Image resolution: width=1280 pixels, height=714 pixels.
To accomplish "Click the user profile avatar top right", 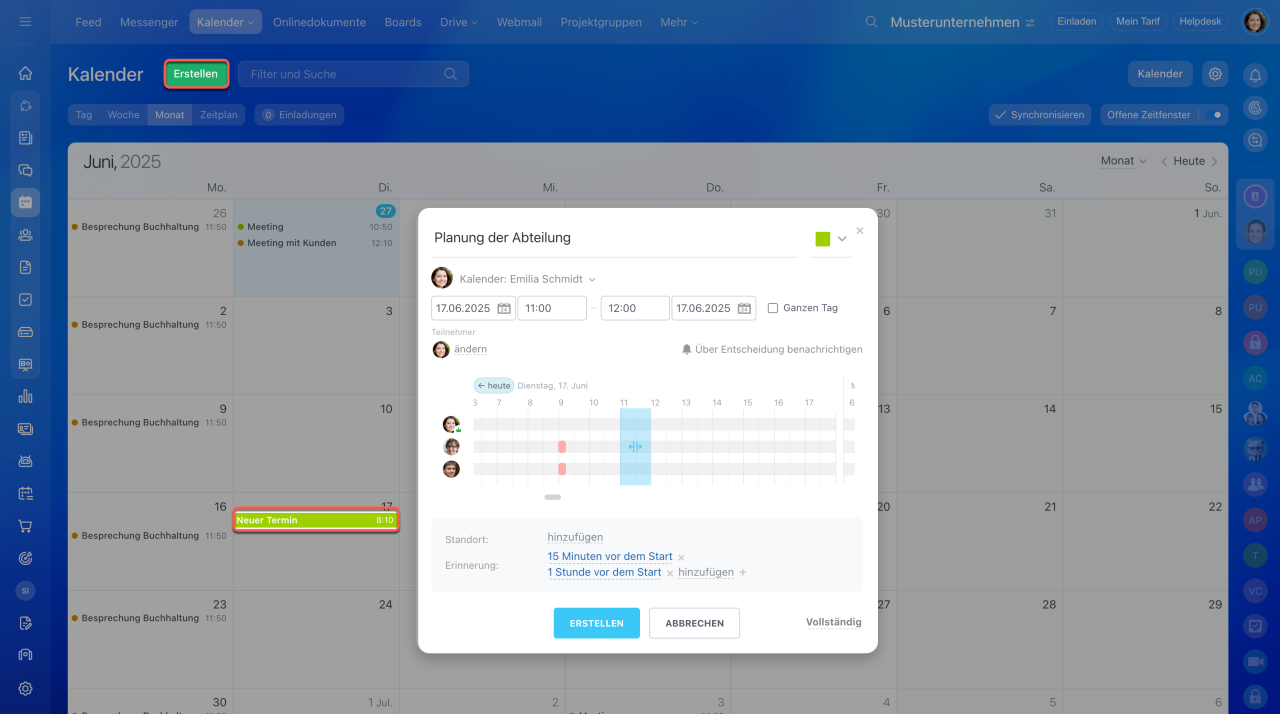I will [1254, 22].
